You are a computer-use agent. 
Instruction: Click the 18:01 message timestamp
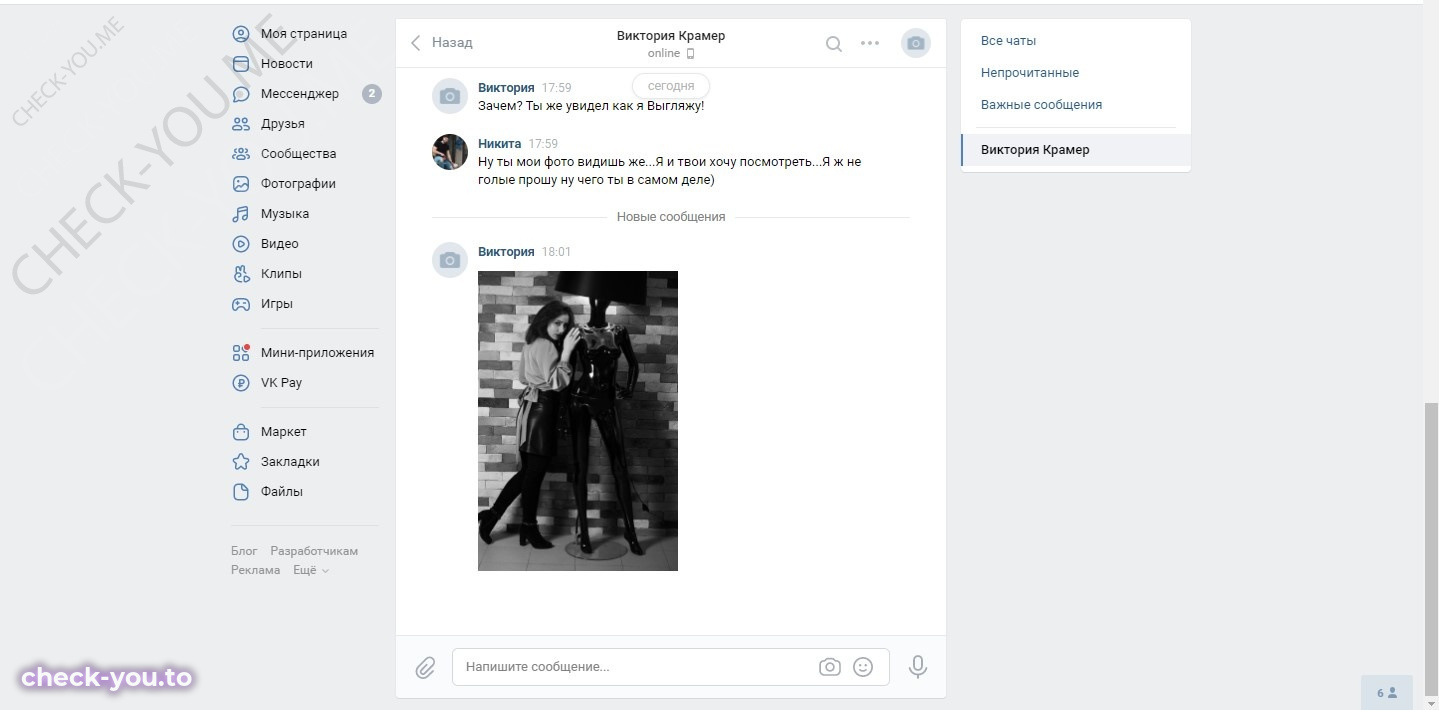(x=556, y=252)
